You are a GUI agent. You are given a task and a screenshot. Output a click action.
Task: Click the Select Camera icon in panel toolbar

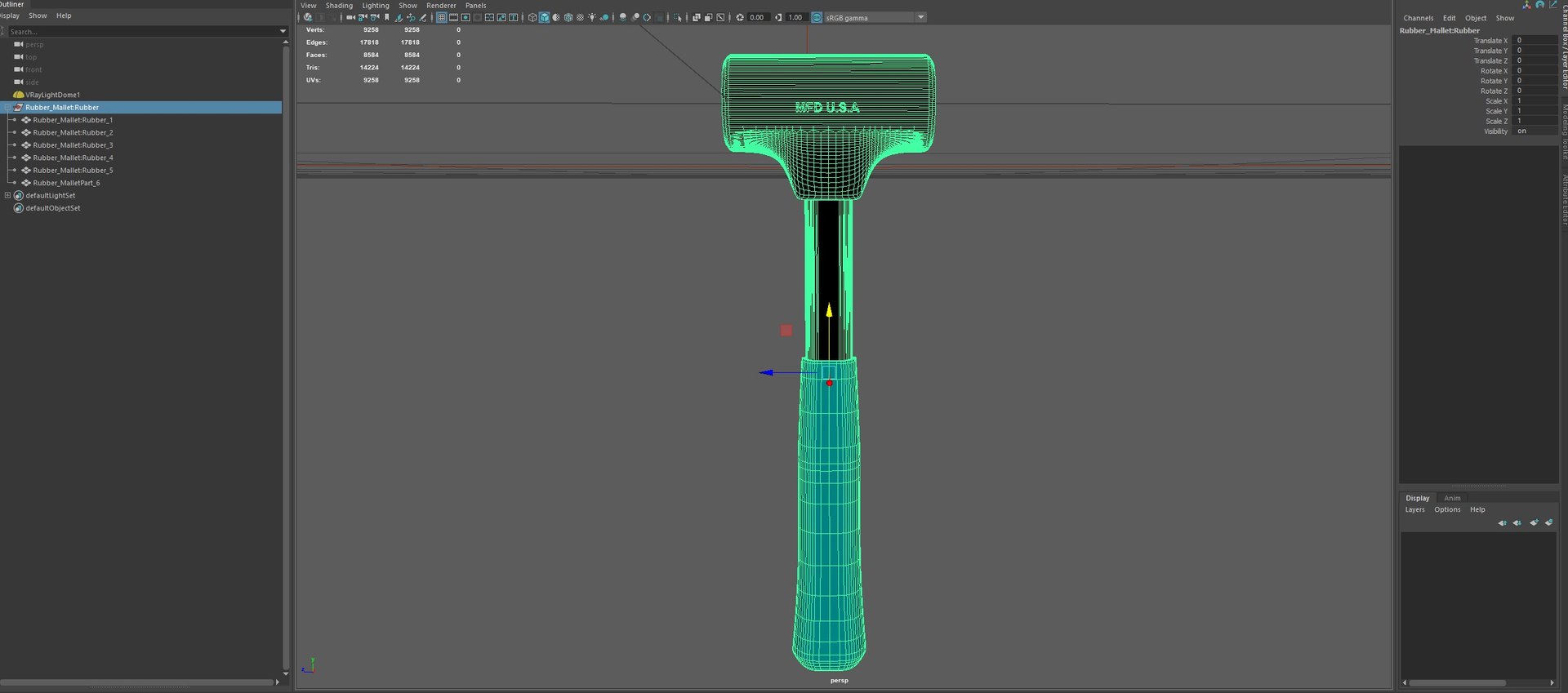pos(350,17)
